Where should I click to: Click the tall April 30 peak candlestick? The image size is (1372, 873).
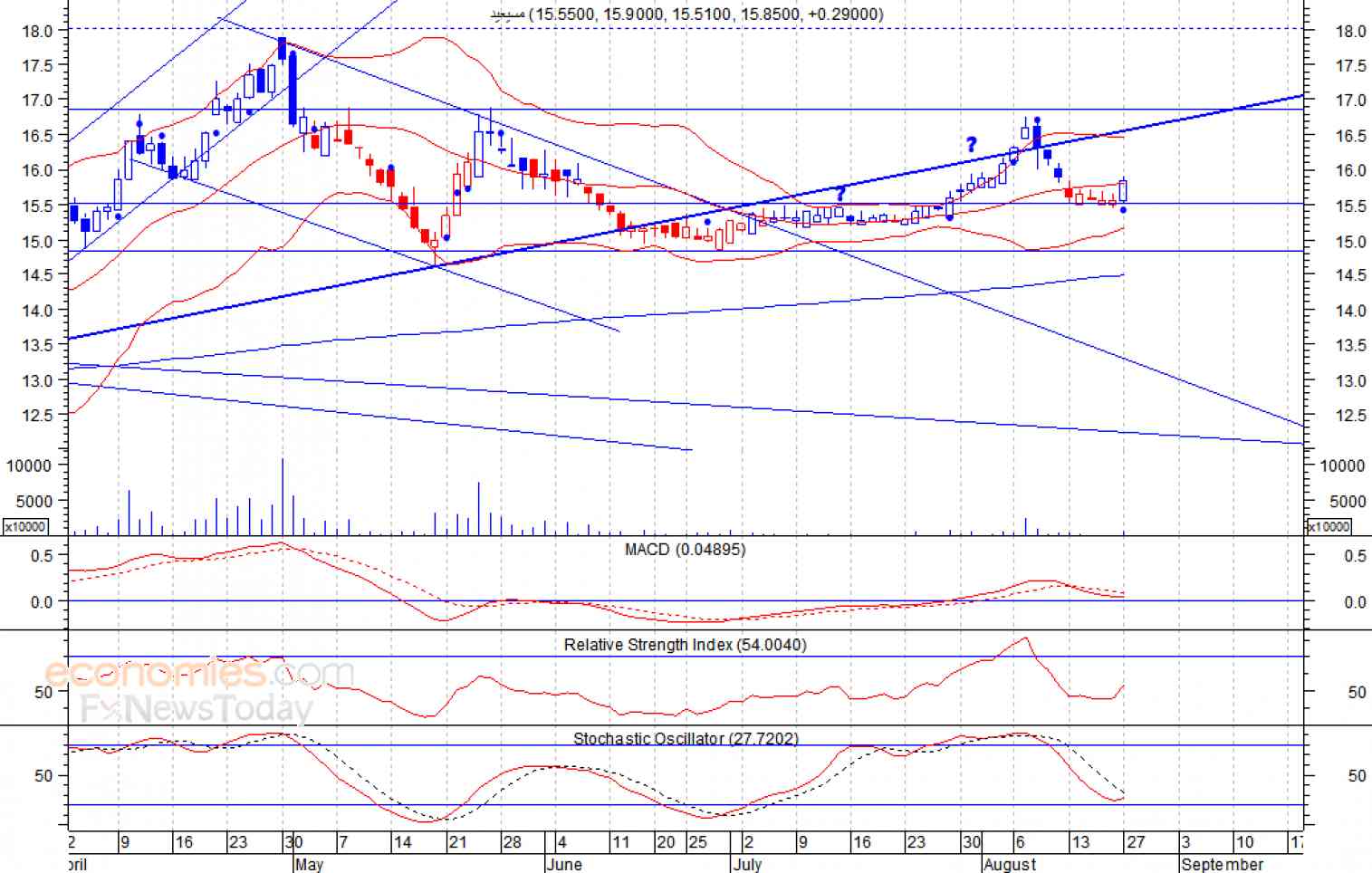(283, 50)
